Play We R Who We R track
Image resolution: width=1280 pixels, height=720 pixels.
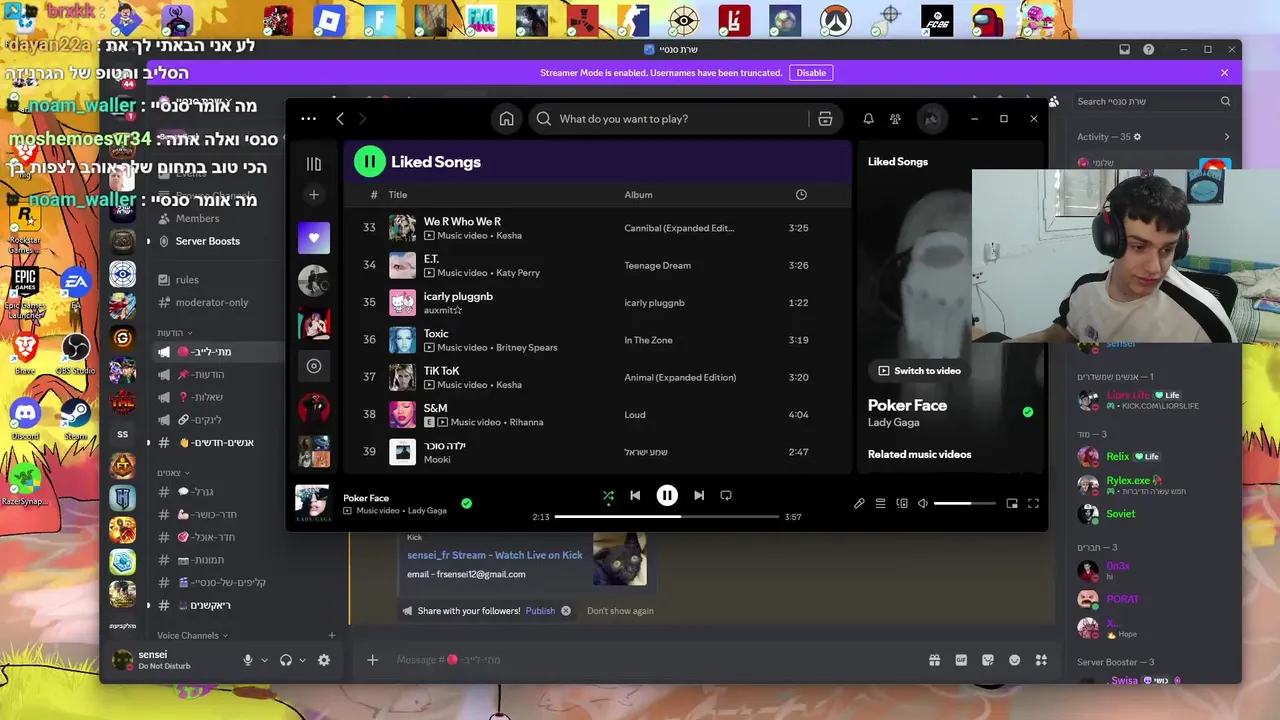point(598,228)
